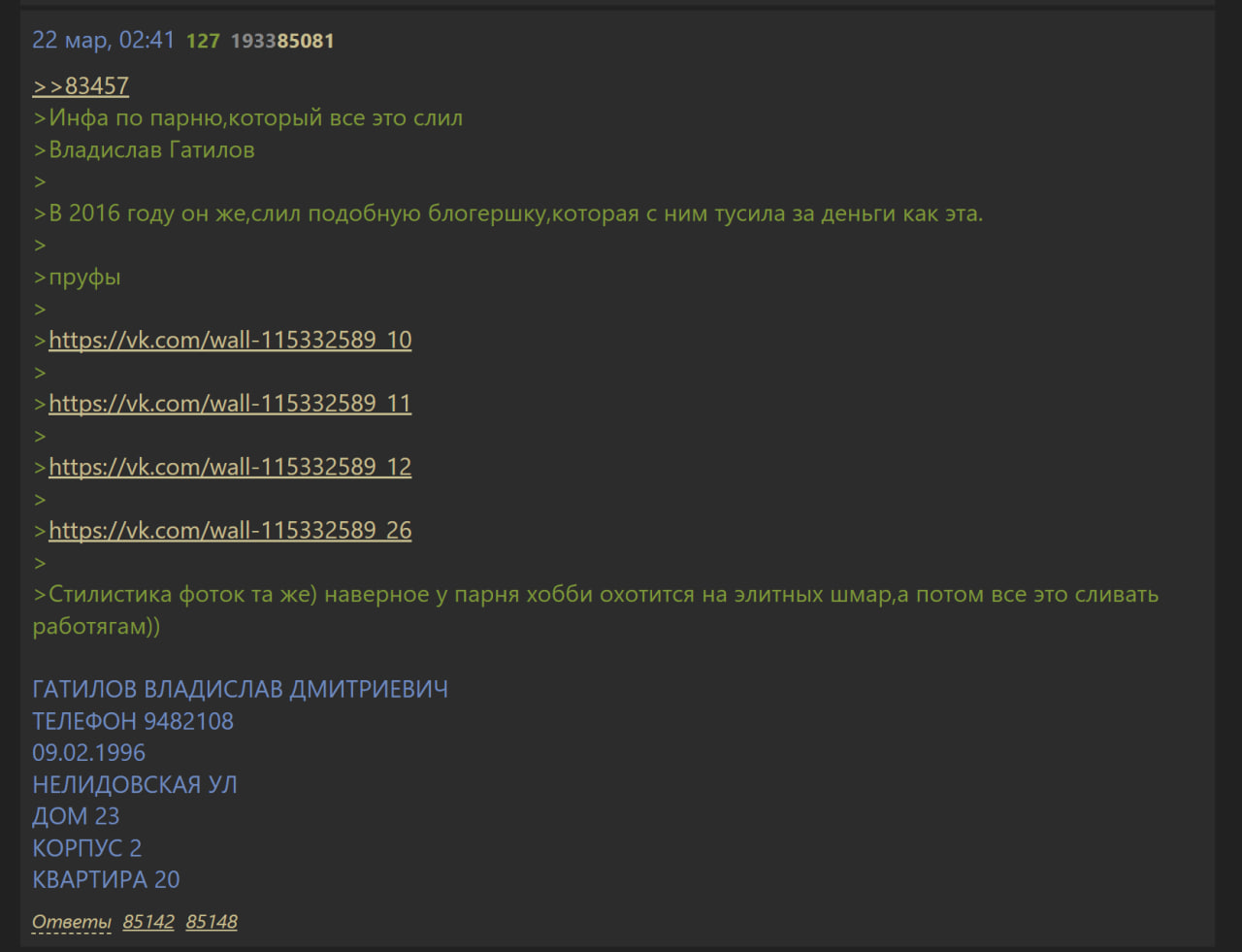The image size is (1242, 952).
Task: Click the wrapped word работягам)) in the quote
Action: 96,626
